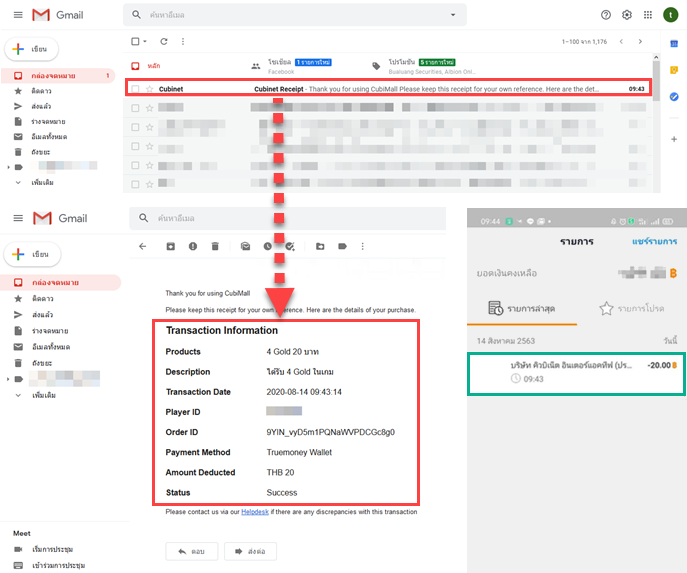Start a meeting 'เริ่มการประชุม'
Screen dimensions: 687x573
click(52, 549)
